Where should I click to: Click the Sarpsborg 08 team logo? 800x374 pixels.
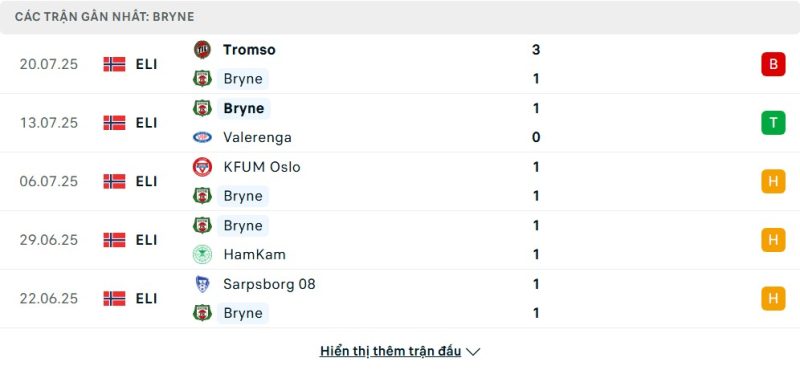(x=202, y=284)
